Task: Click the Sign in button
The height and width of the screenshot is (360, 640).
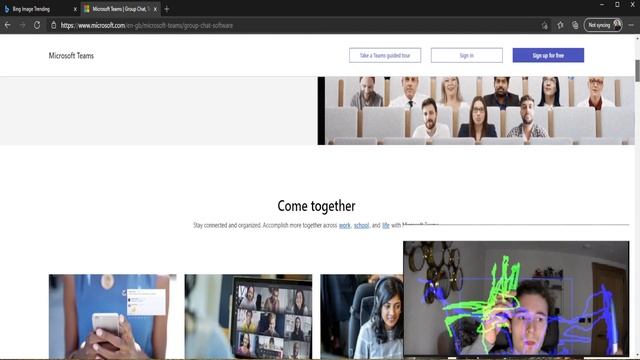Action: [467, 55]
